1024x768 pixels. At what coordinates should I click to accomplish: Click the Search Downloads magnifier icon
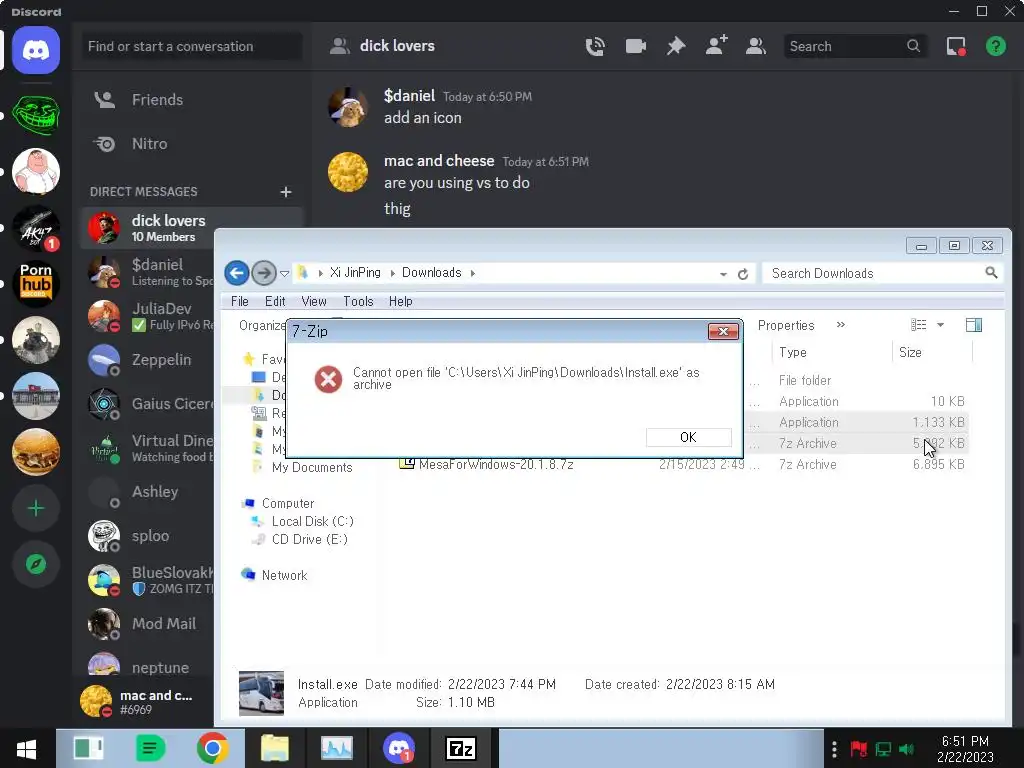(x=991, y=273)
